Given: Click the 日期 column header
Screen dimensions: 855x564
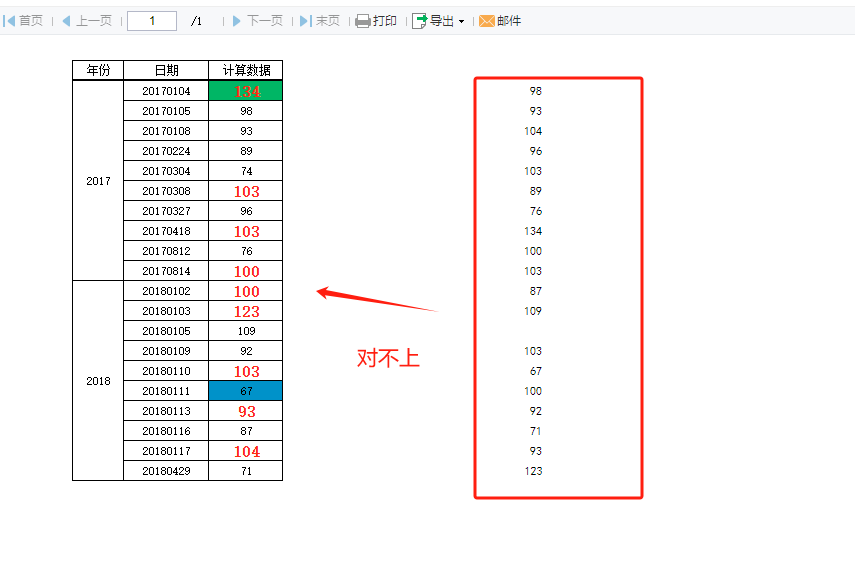Looking at the screenshot, I should click(x=166, y=70).
